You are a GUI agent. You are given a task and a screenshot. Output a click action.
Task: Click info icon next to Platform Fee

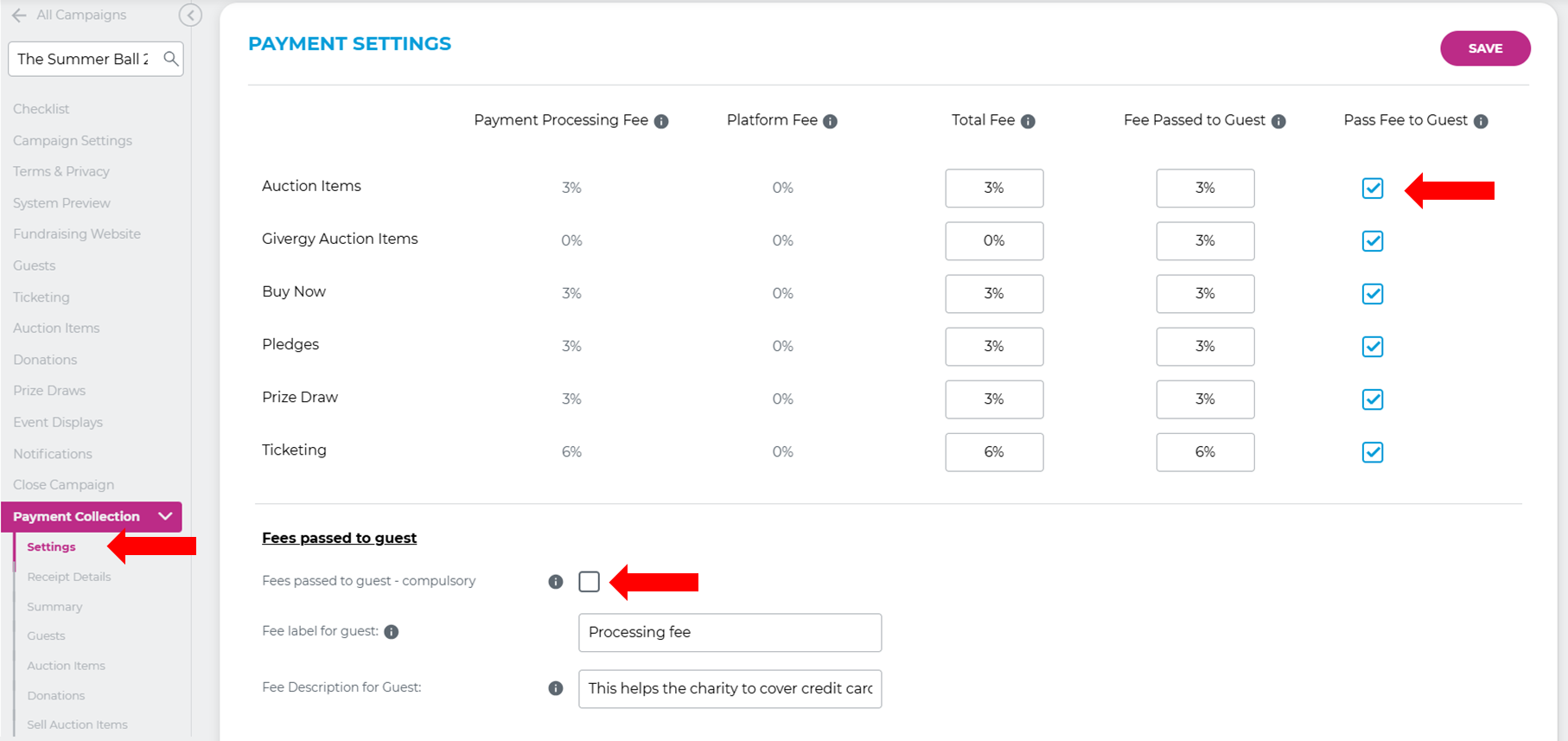pyautogui.click(x=830, y=122)
